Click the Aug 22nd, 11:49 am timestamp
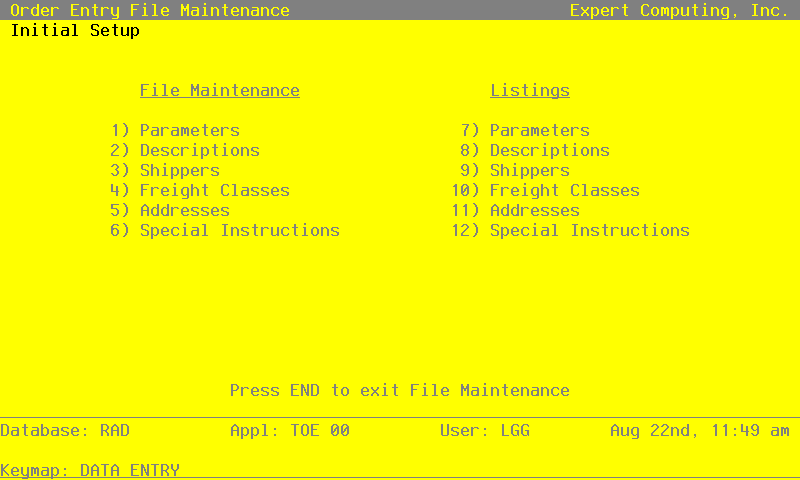 (x=700, y=431)
